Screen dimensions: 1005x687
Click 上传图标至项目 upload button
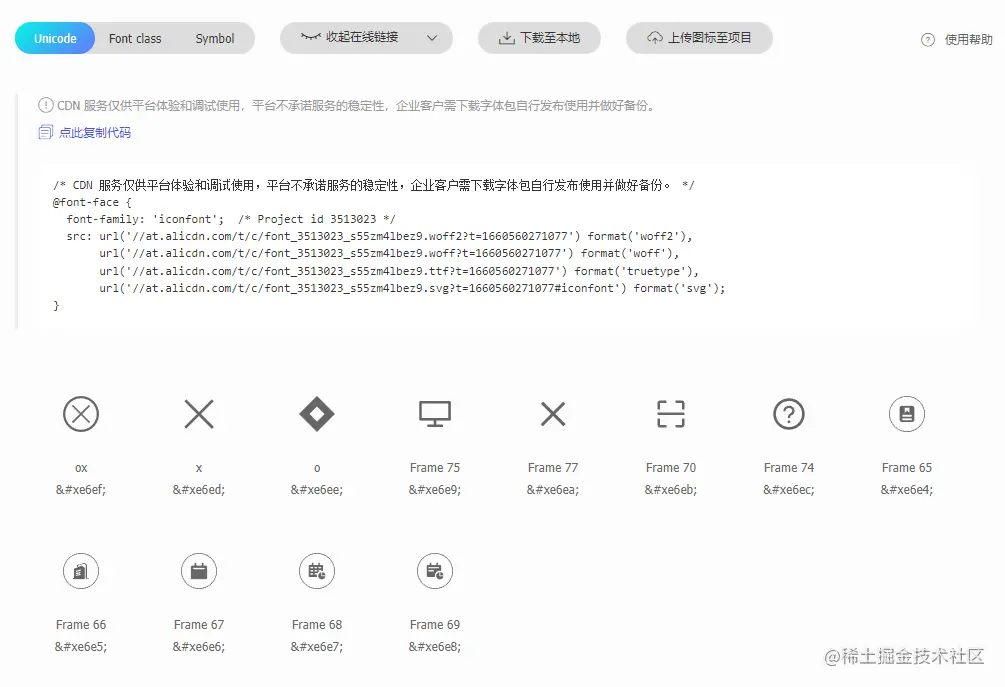pyautogui.click(x=699, y=38)
